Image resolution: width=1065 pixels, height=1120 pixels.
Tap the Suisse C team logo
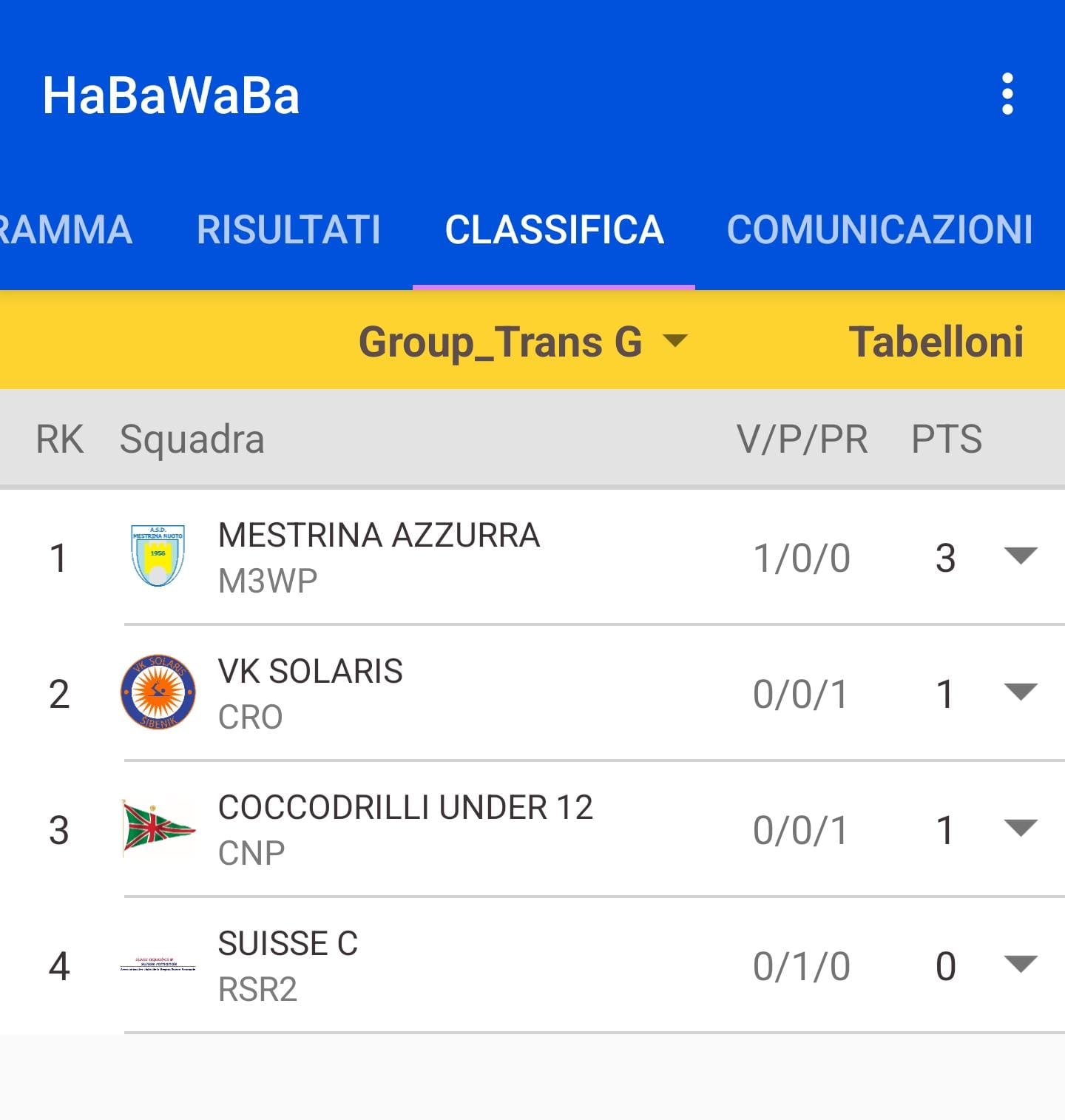158,965
